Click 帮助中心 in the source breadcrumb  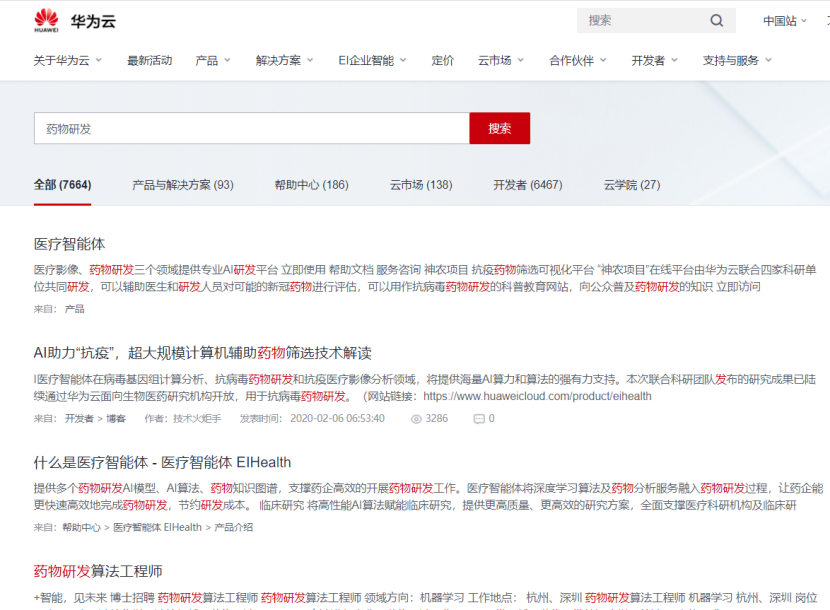pos(82,527)
